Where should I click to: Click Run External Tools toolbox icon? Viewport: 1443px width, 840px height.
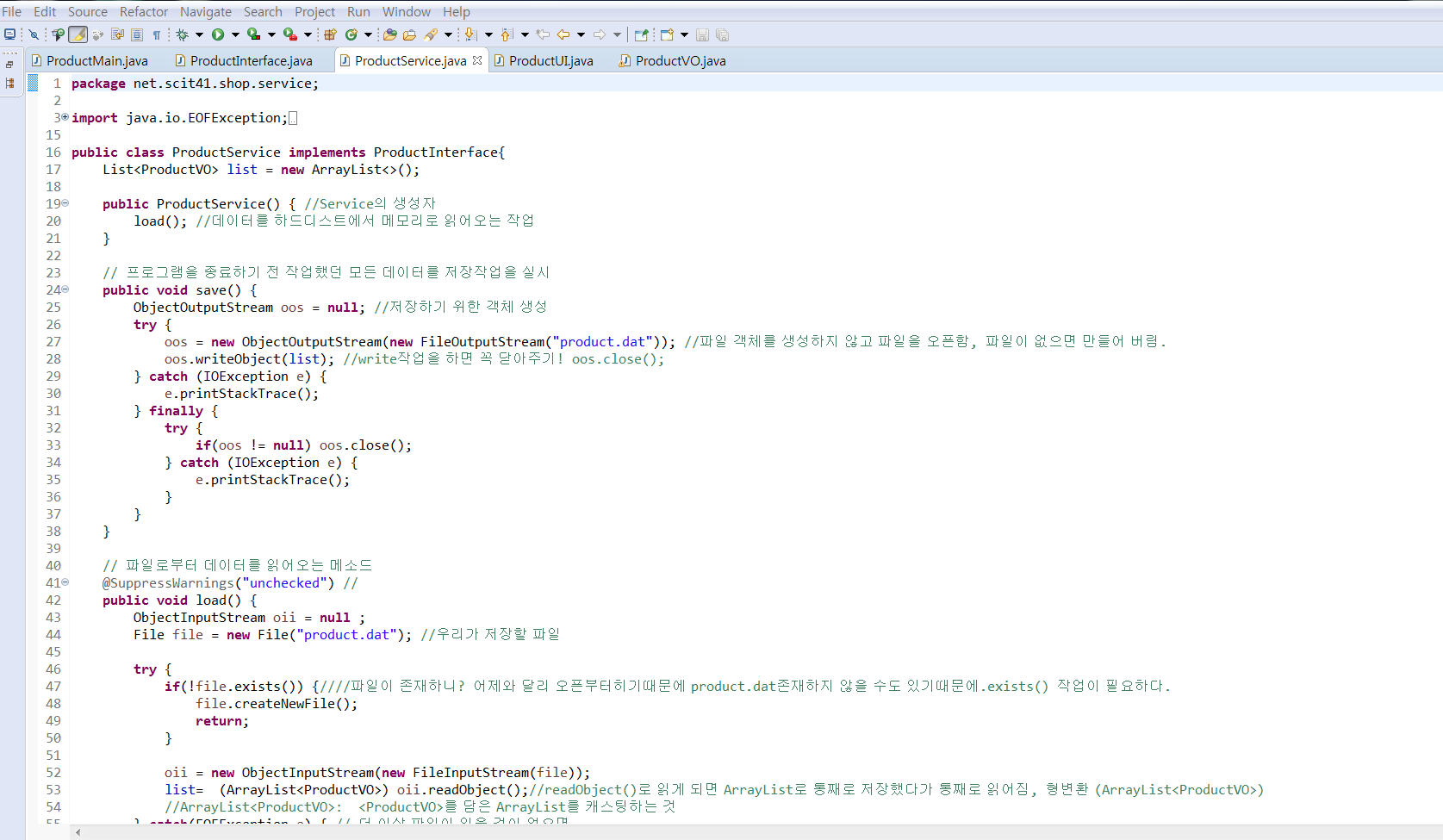pos(290,34)
